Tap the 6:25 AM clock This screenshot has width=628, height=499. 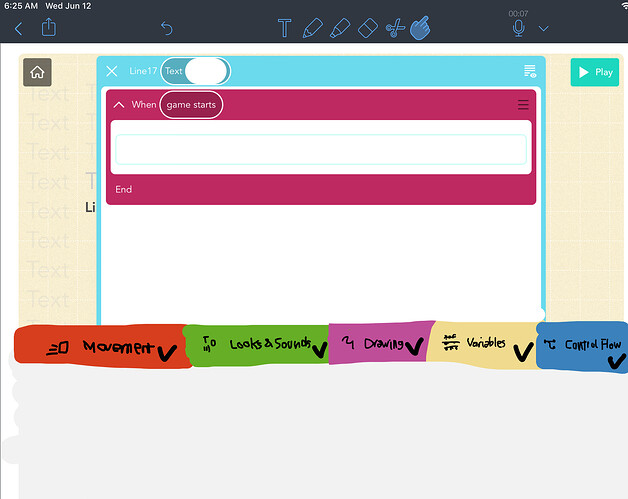coord(21,6)
